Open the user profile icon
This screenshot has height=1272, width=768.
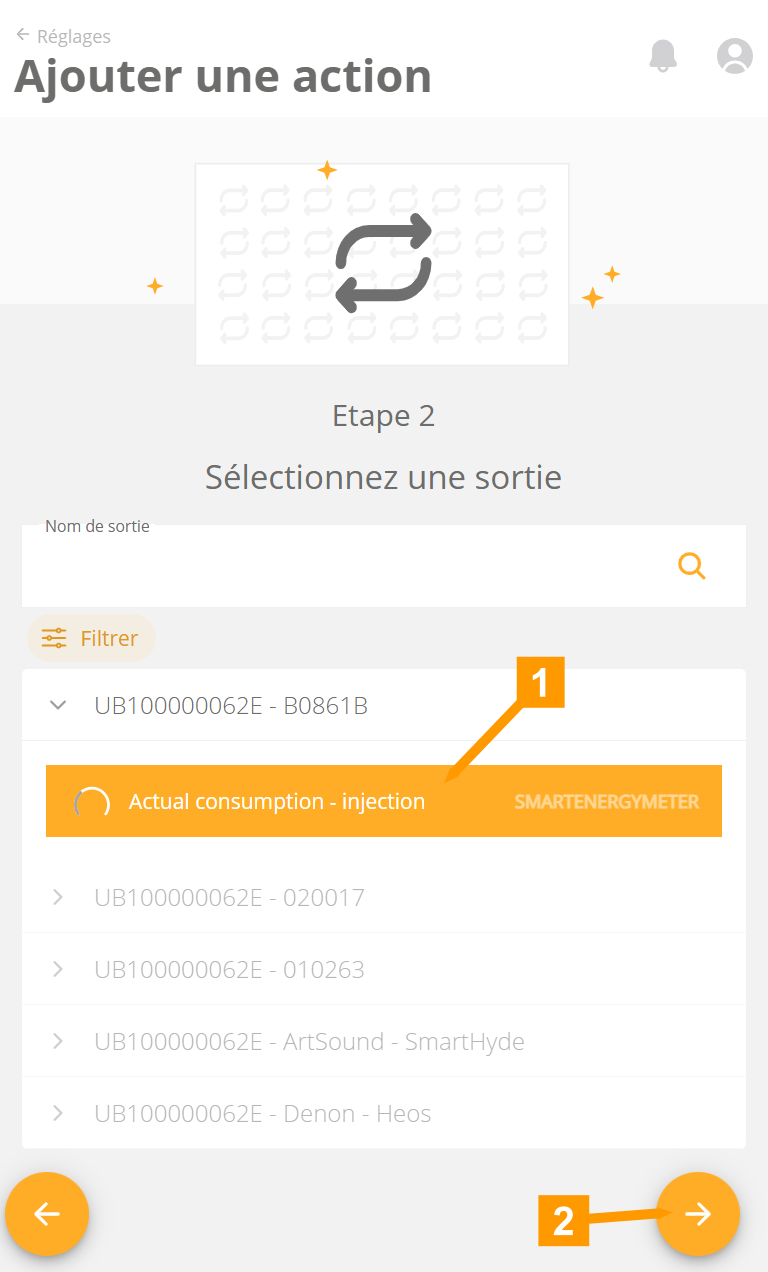click(735, 55)
